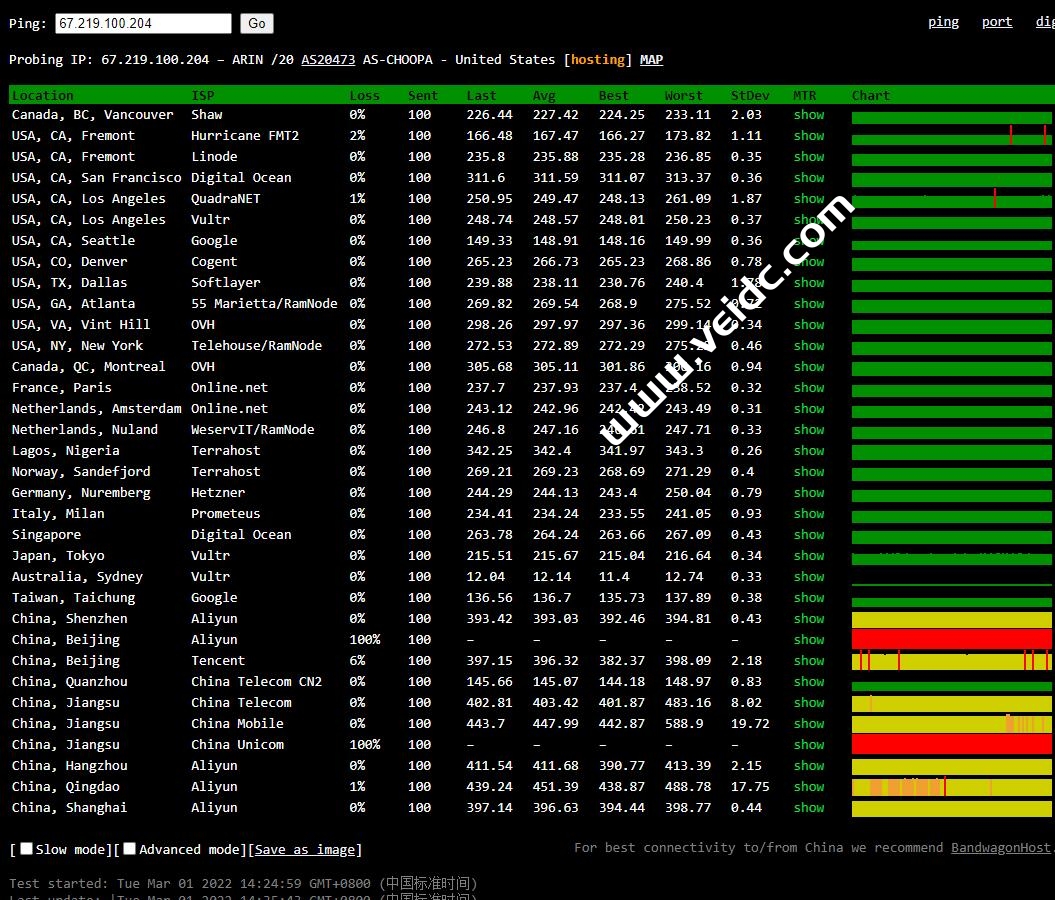The image size is (1055, 900).
Task: Enable the Slow mode checkbox
Action: [27, 849]
